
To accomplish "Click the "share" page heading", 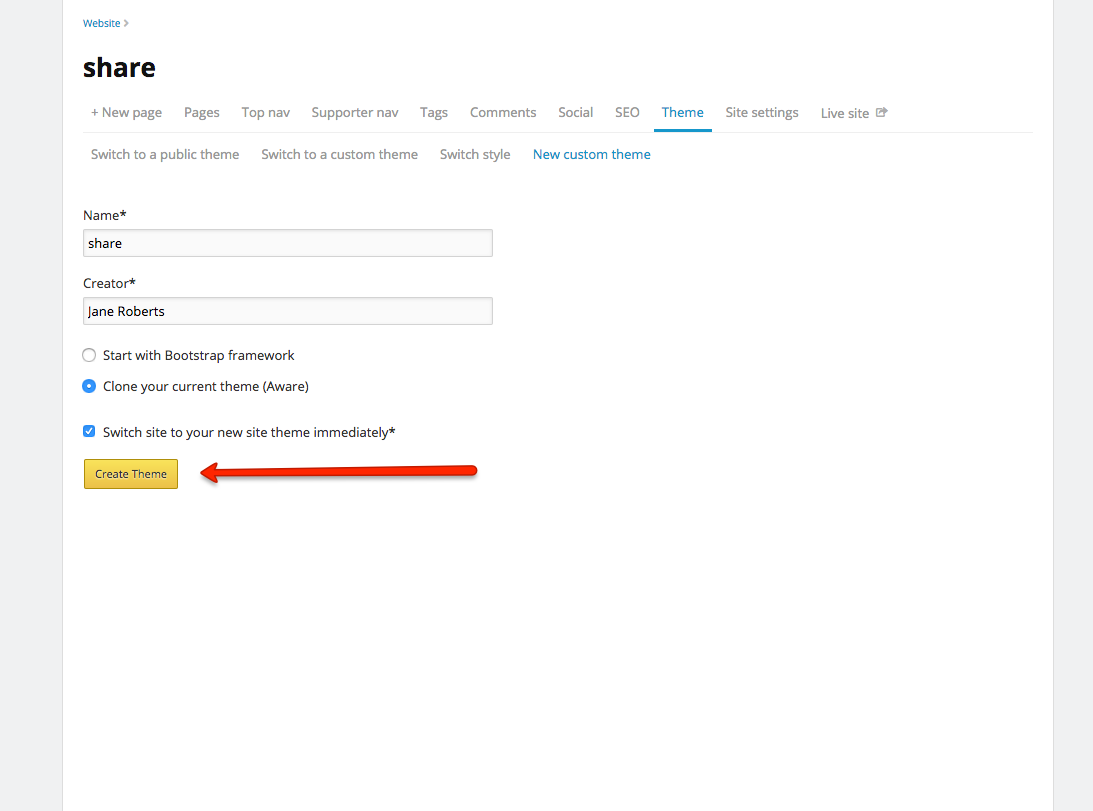I will coord(119,68).
